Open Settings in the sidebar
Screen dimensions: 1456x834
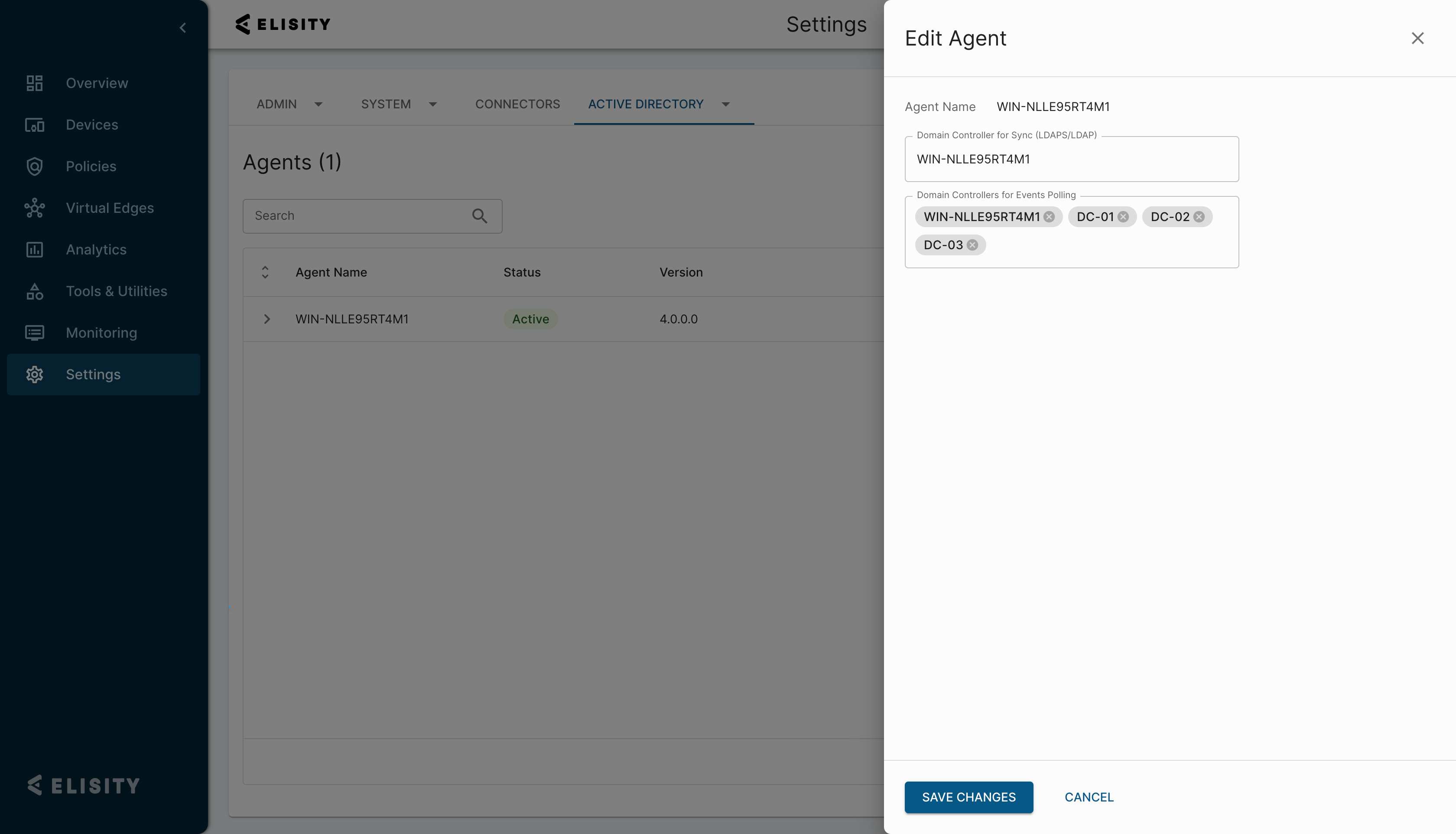tap(103, 375)
